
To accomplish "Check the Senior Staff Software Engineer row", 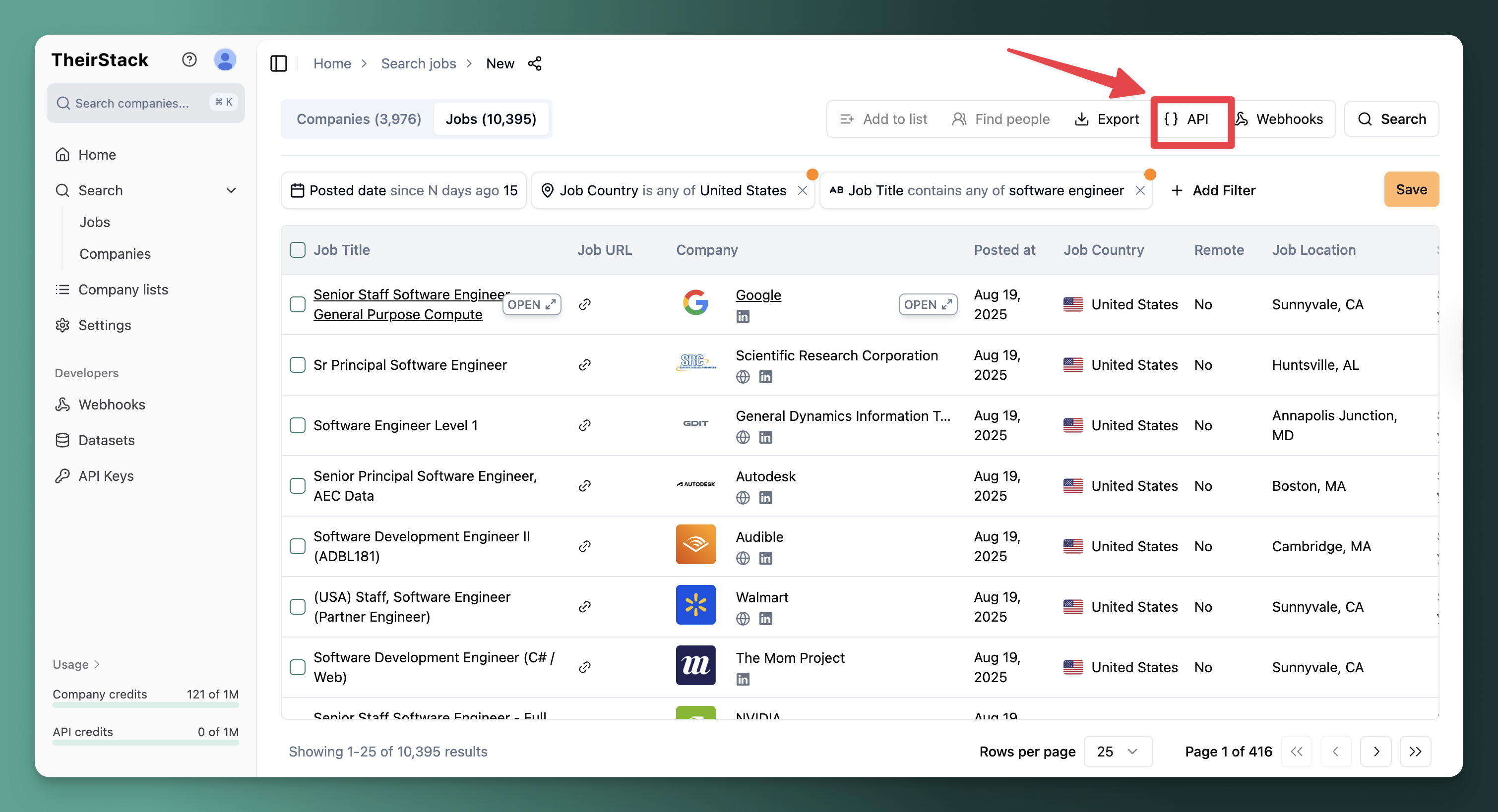I will click(x=297, y=304).
